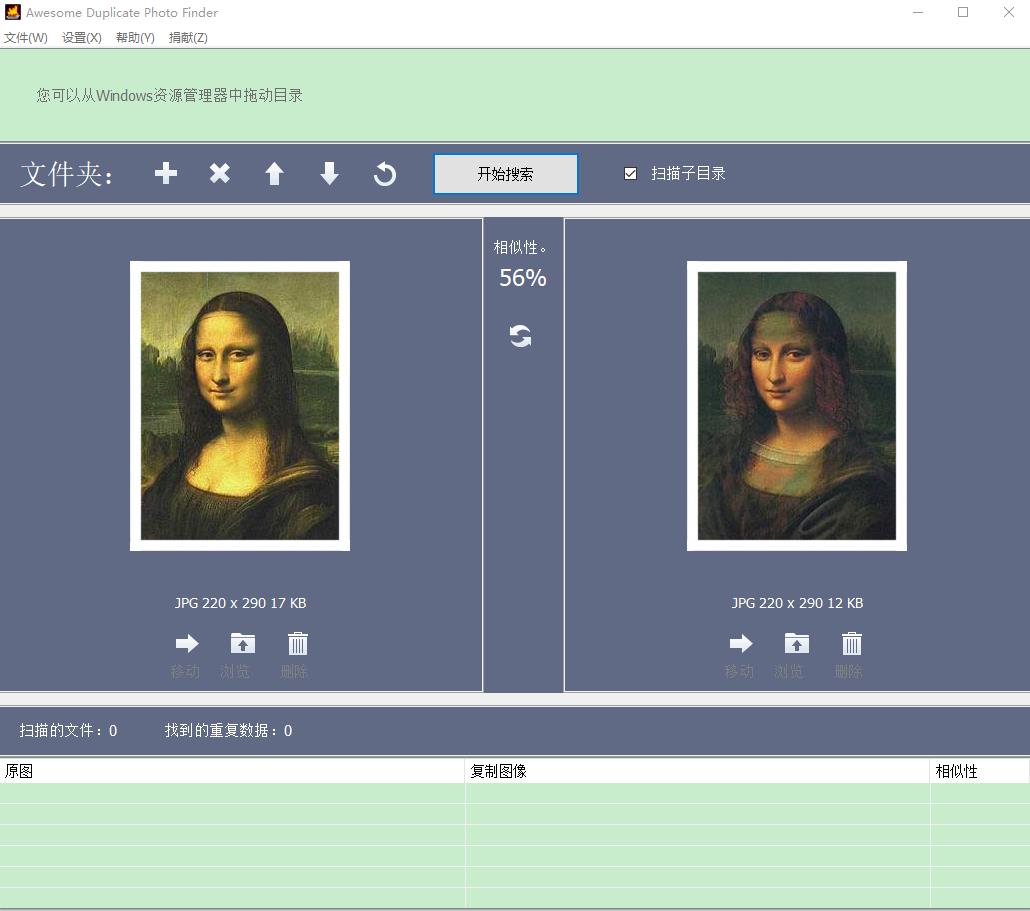Click left image's move arrow icon
This screenshot has height=911, width=1030.
click(187, 643)
